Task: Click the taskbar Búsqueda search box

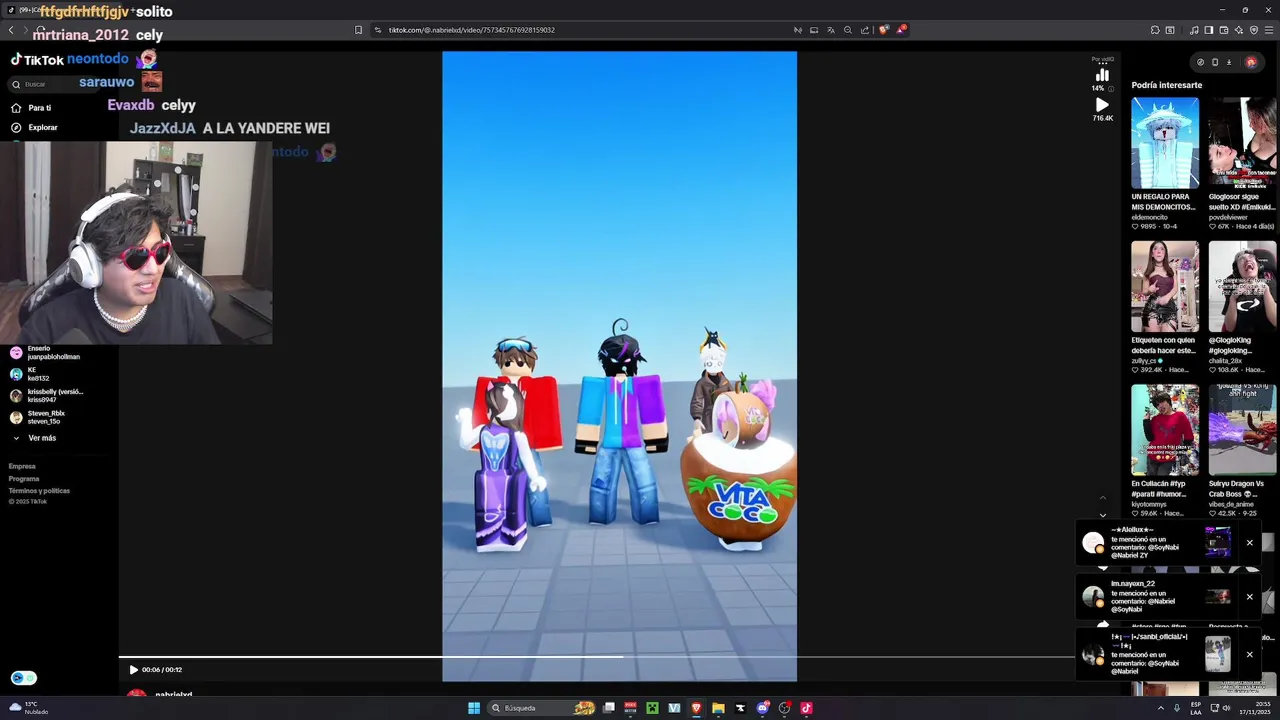Action: pos(541,708)
